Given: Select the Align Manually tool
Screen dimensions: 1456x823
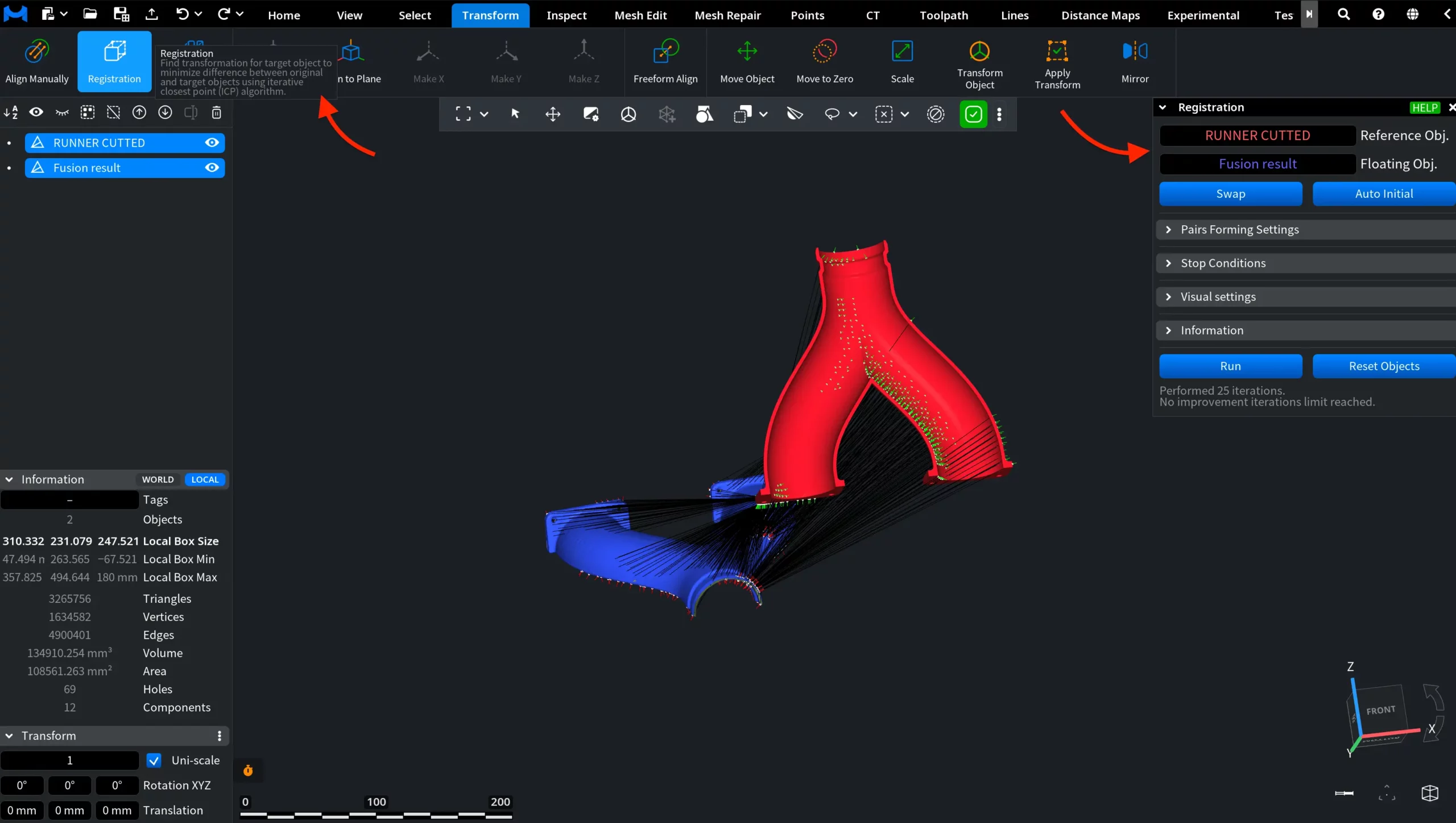Looking at the screenshot, I should point(37,61).
